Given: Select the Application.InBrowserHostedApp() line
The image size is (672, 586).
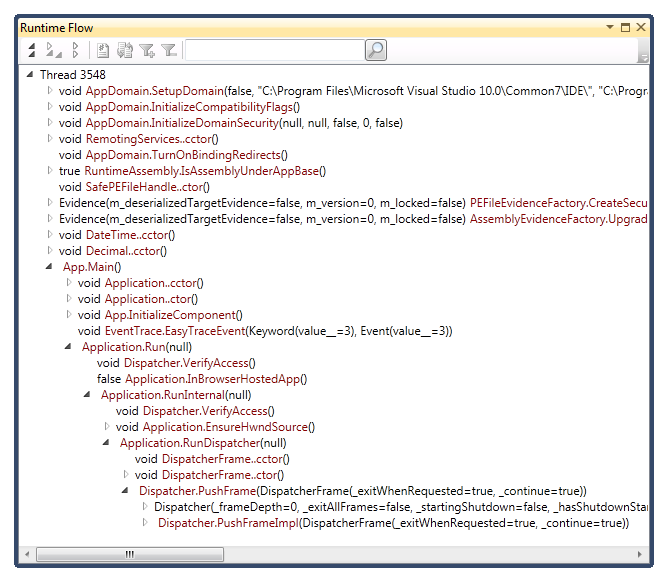Looking at the screenshot, I should pyautogui.click(x=201, y=379).
